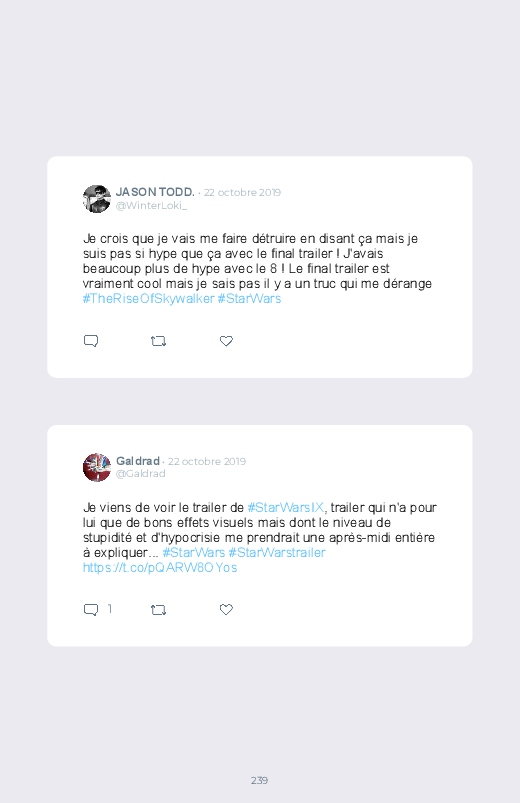The height and width of the screenshot is (803, 520).
Task: Like the Galdrad tweet via heart icon
Action: coord(226,609)
